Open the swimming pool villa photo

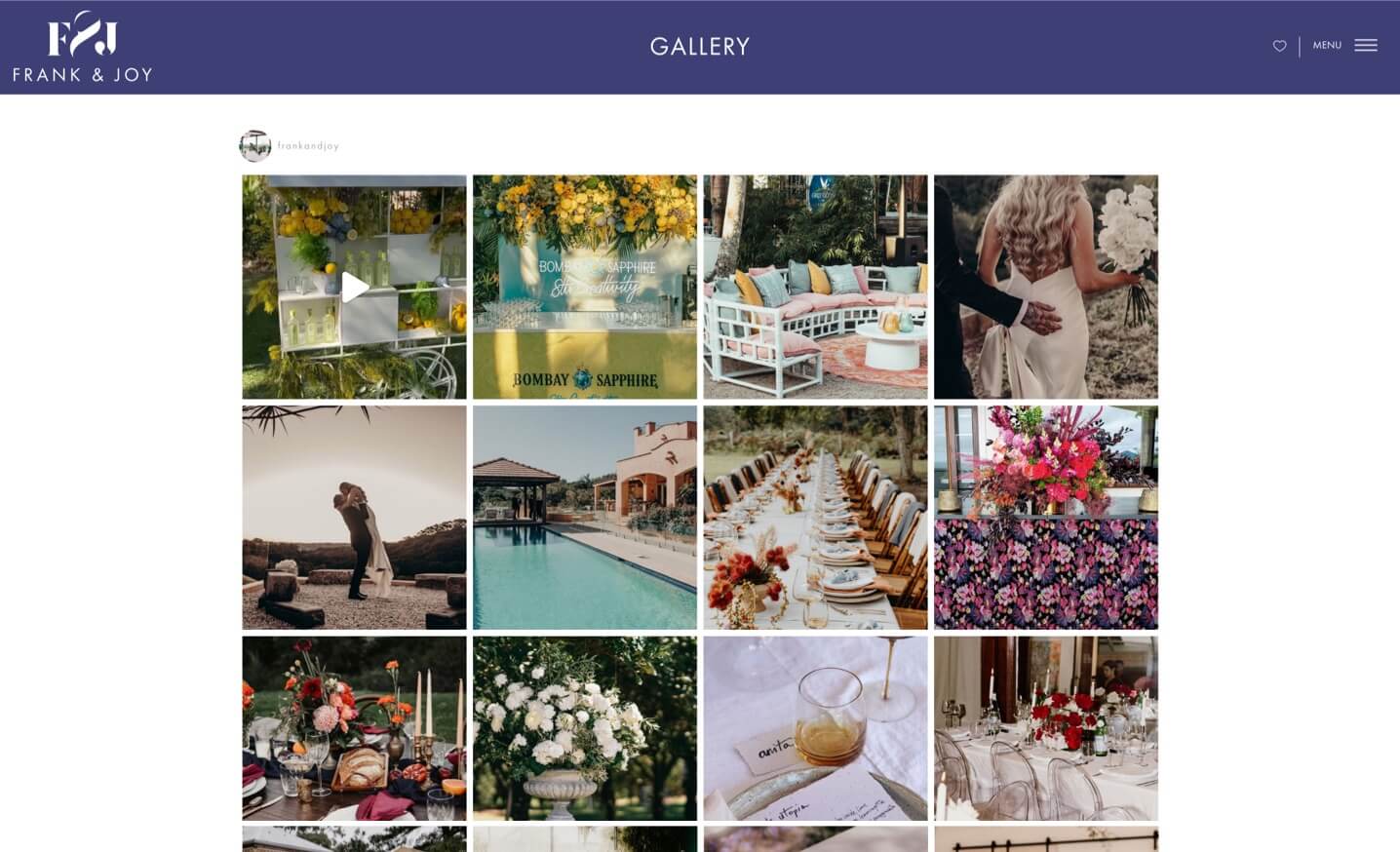click(x=585, y=518)
